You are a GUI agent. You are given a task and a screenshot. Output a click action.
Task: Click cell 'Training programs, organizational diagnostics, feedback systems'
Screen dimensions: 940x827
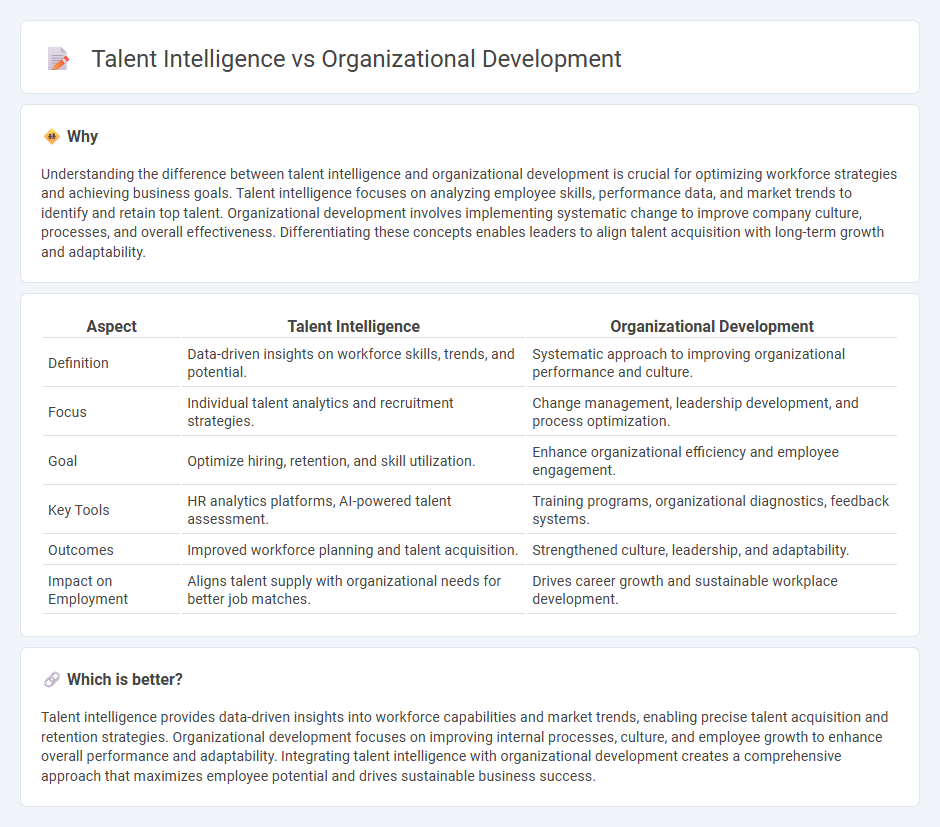tap(711, 511)
